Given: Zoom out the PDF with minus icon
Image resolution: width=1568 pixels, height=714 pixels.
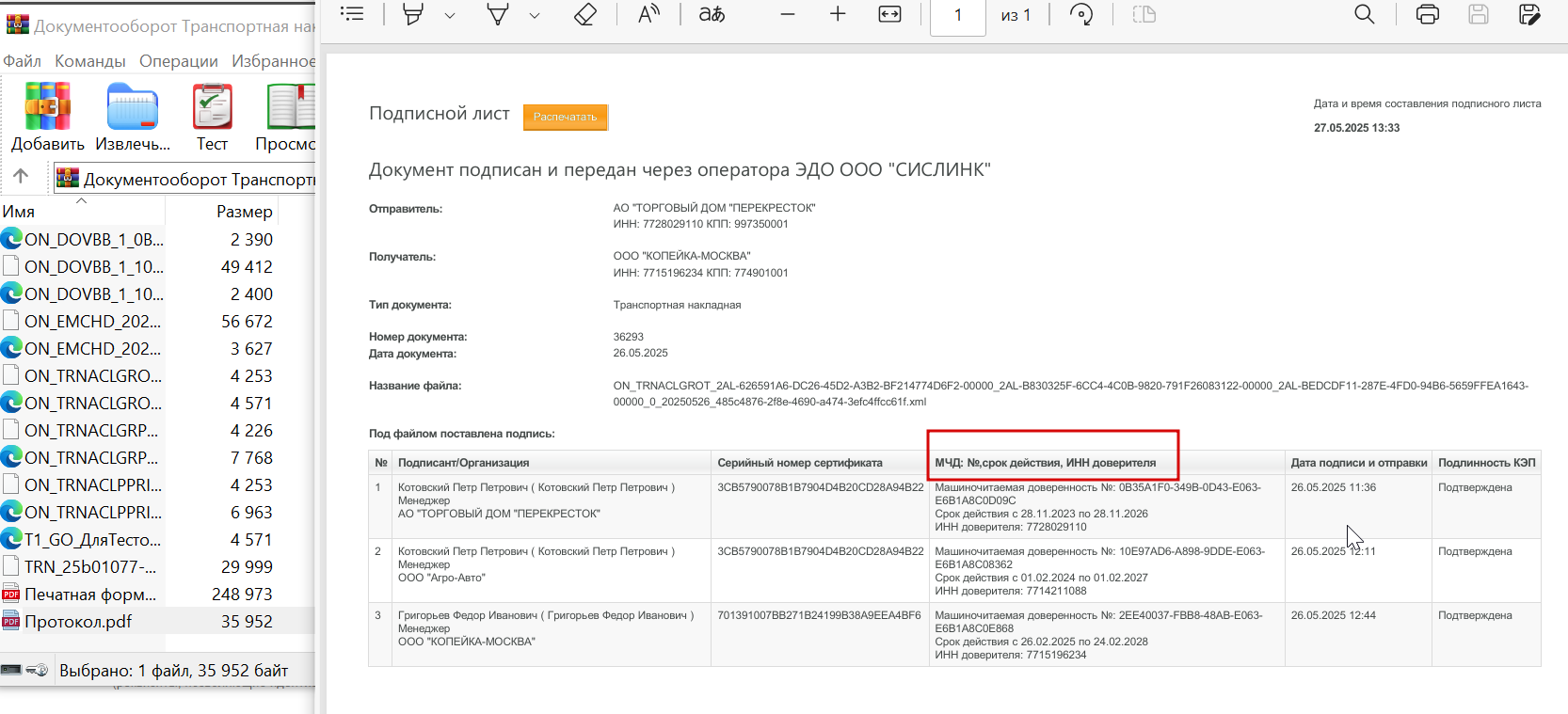Looking at the screenshot, I should click(788, 14).
